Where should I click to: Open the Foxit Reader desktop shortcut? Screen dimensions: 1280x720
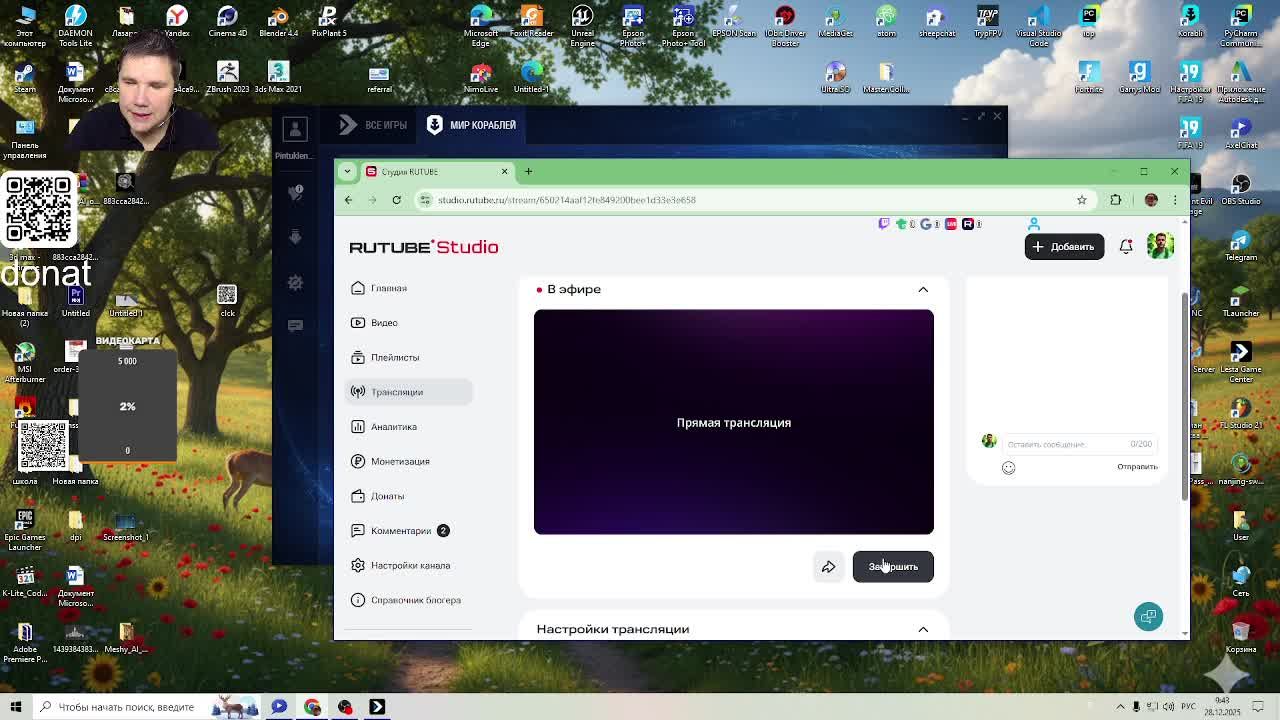(531, 22)
